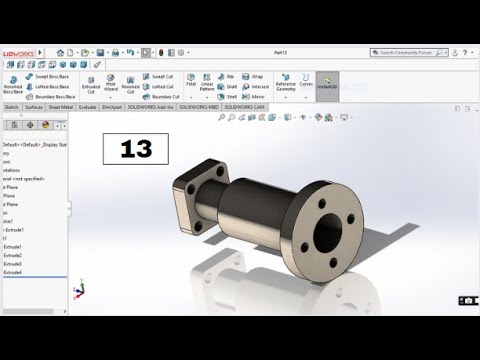
Task: Select the Shell tool
Action: [x=227, y=97]
